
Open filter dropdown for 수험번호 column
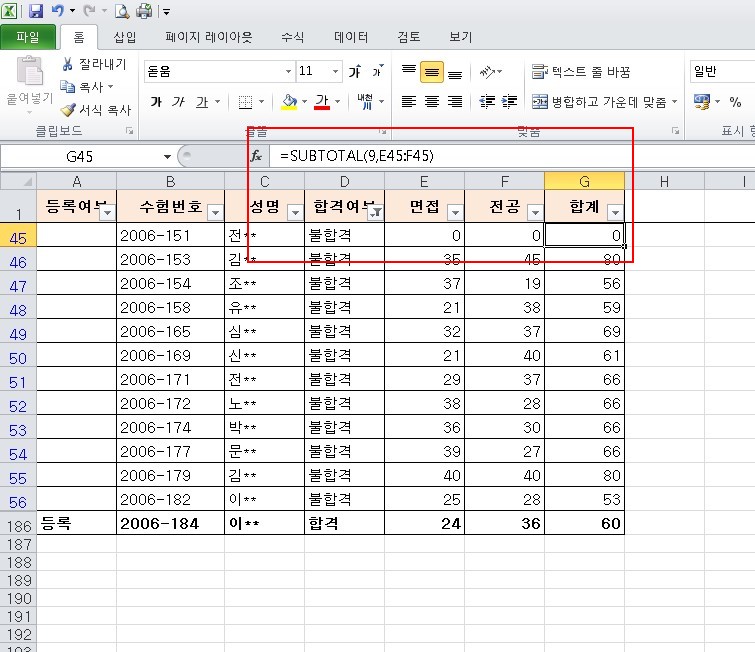pos(215,212)
